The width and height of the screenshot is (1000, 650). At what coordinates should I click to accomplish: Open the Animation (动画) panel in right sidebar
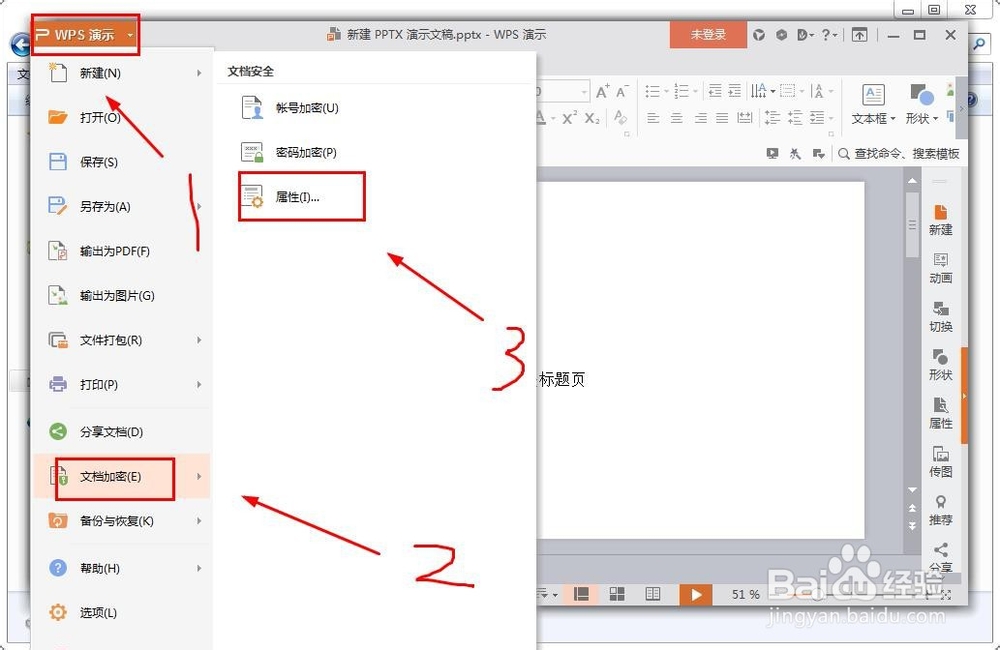point(940,268)
